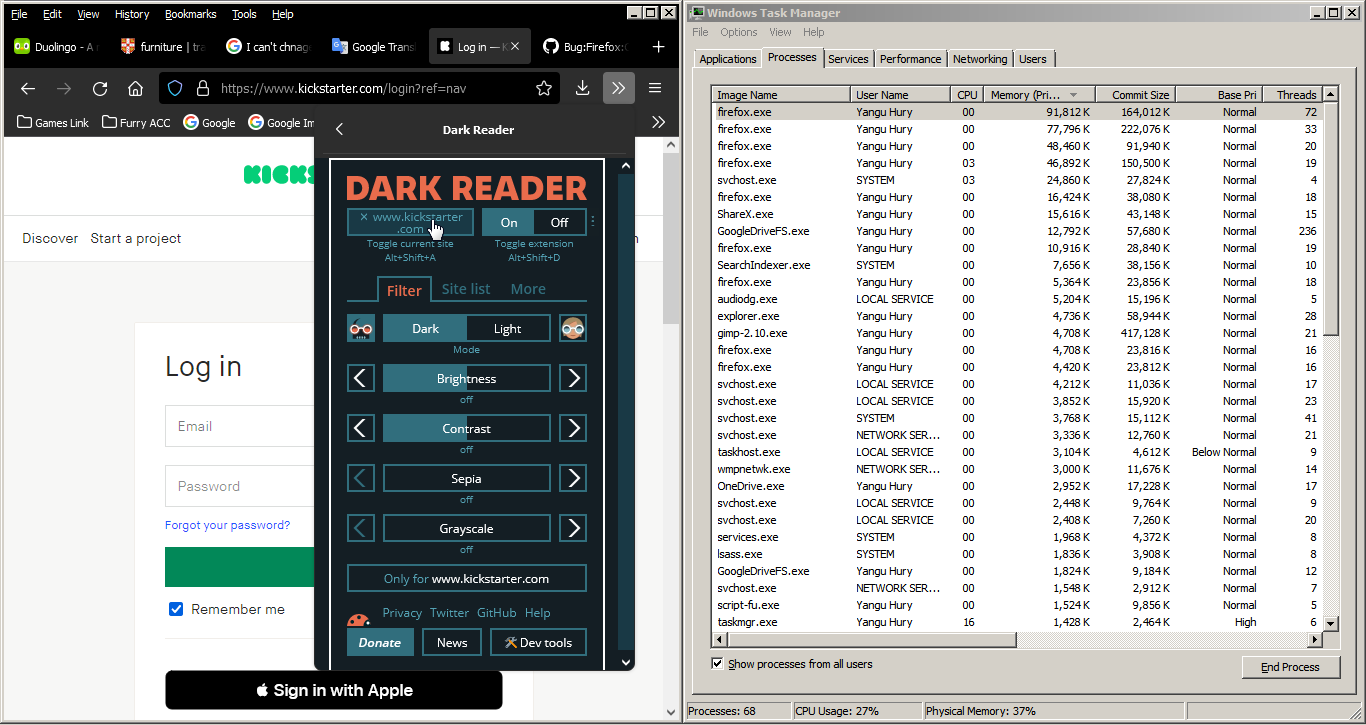Click the tracking protection shield in address bar
This screenshot has width=1366, height=725.
click(175, 88)
